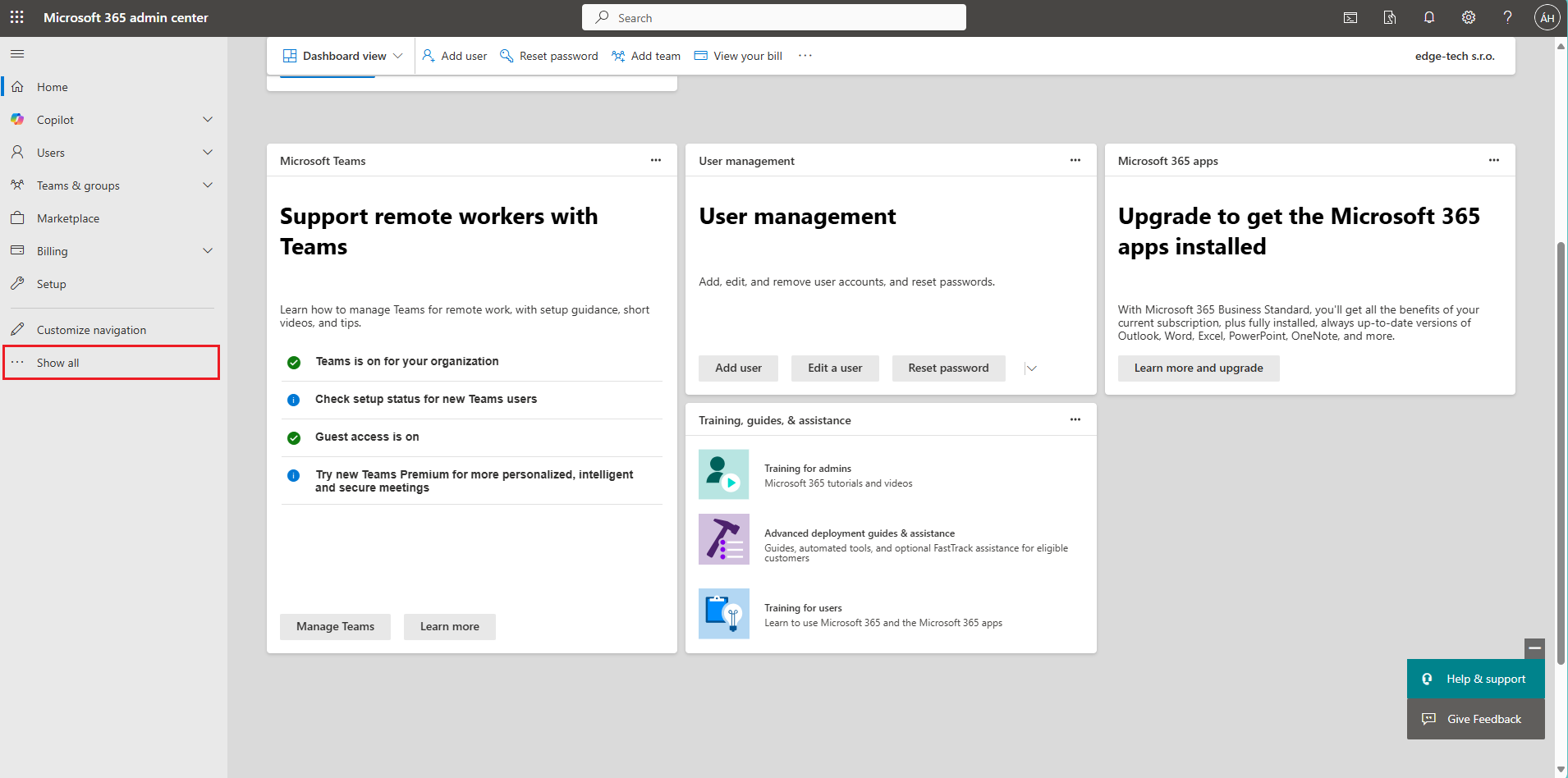Collapse navigation using the hamburger icon
This screenshot has height=778, width=1568.
pyautogui.click(x=16, y=53)
